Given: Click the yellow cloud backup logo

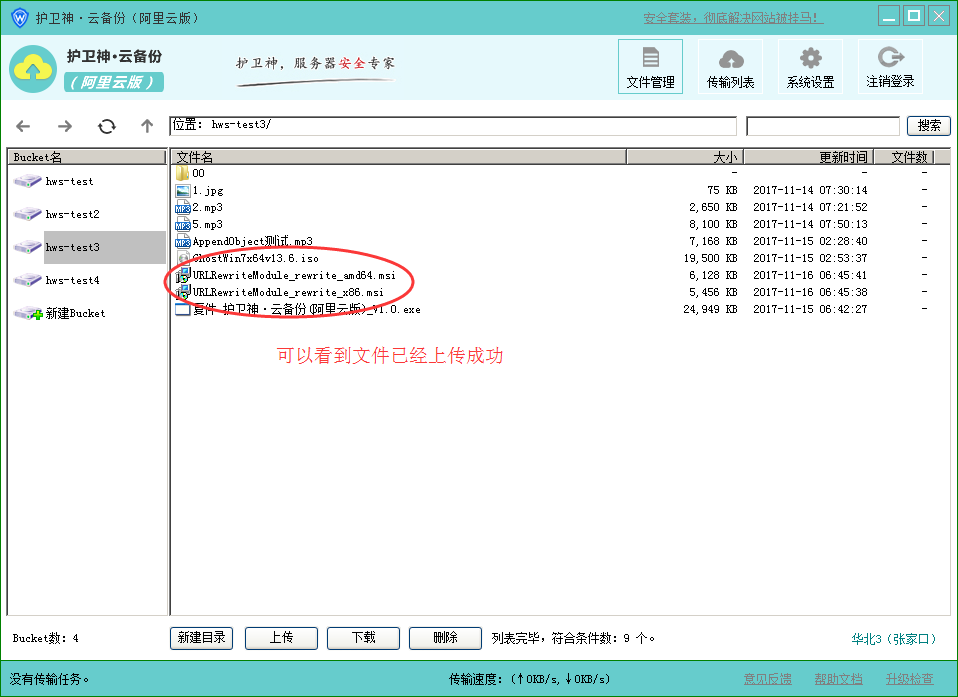Looking at the screenshot, I should 33,69.
